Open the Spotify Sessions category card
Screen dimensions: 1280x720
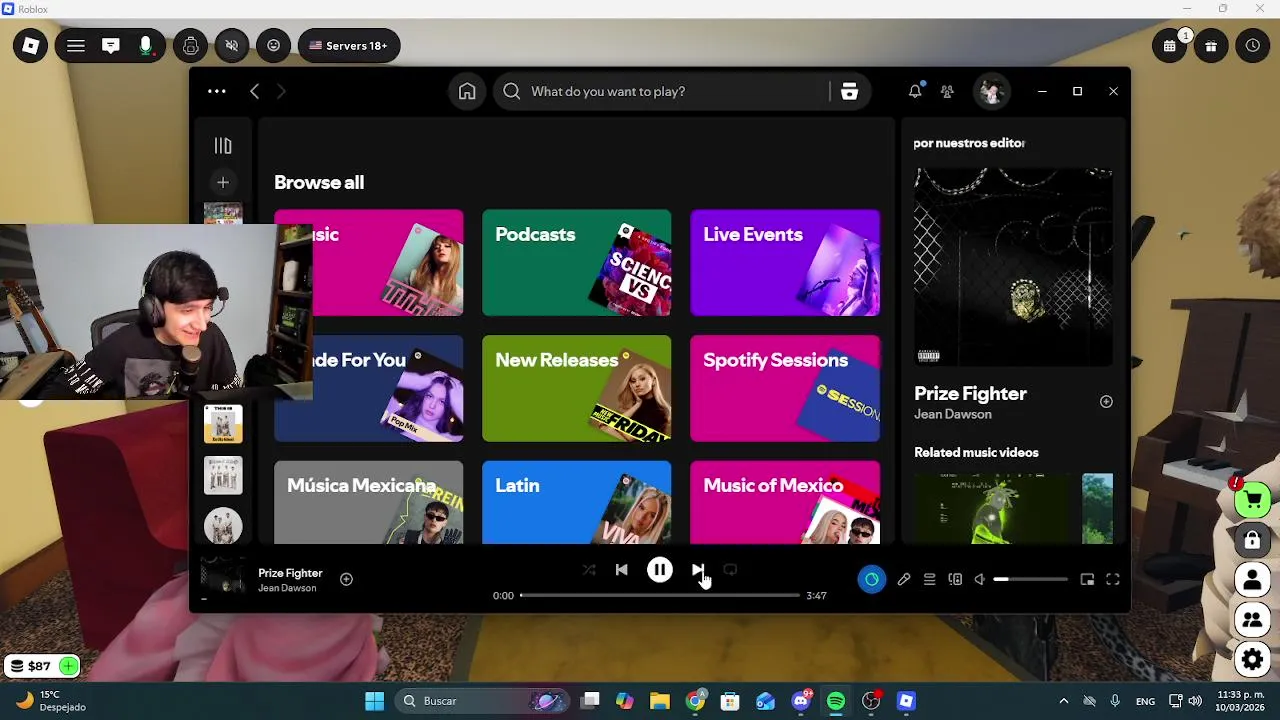click(785, 388)
